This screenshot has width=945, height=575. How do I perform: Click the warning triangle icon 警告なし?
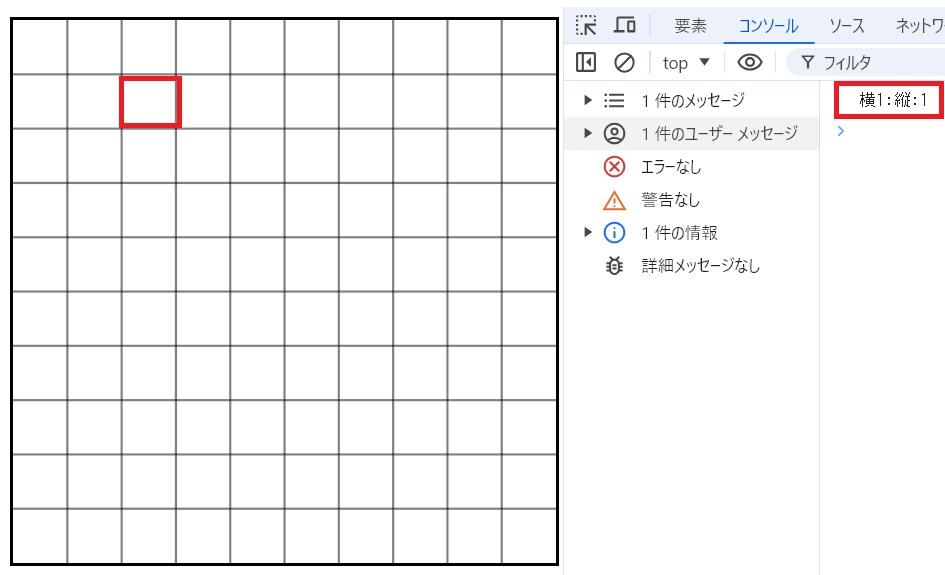pyautogui.click(x=614, y=200)
